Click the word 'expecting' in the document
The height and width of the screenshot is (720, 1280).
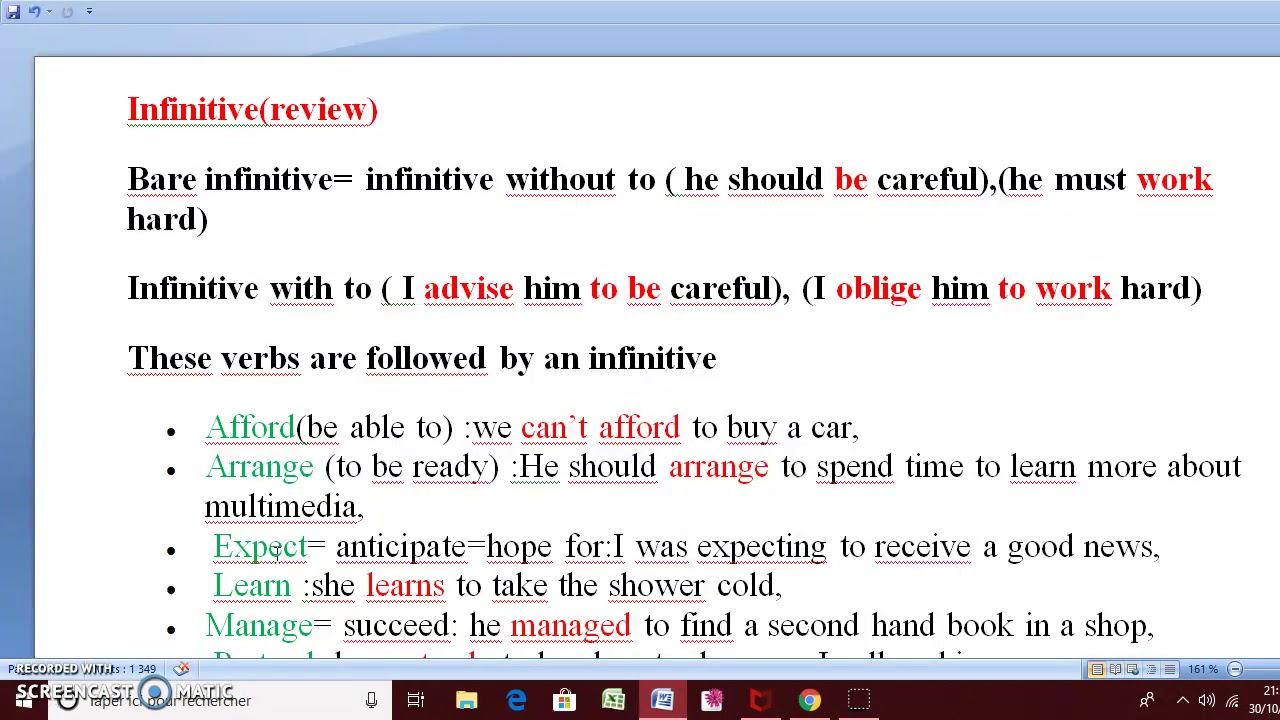point(762,547)
